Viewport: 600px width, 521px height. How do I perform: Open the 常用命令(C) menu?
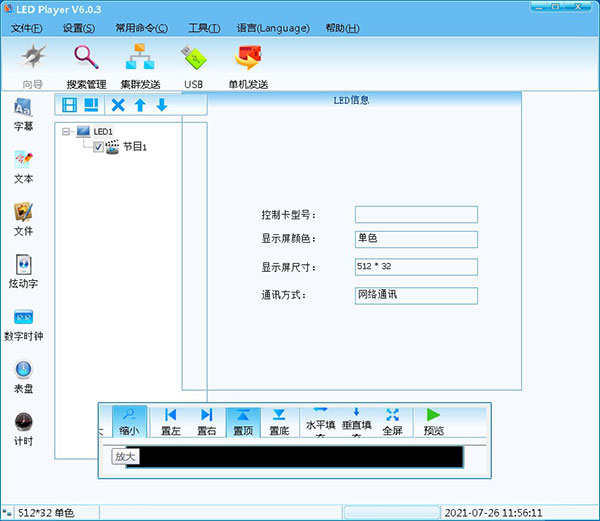(142, 28)
